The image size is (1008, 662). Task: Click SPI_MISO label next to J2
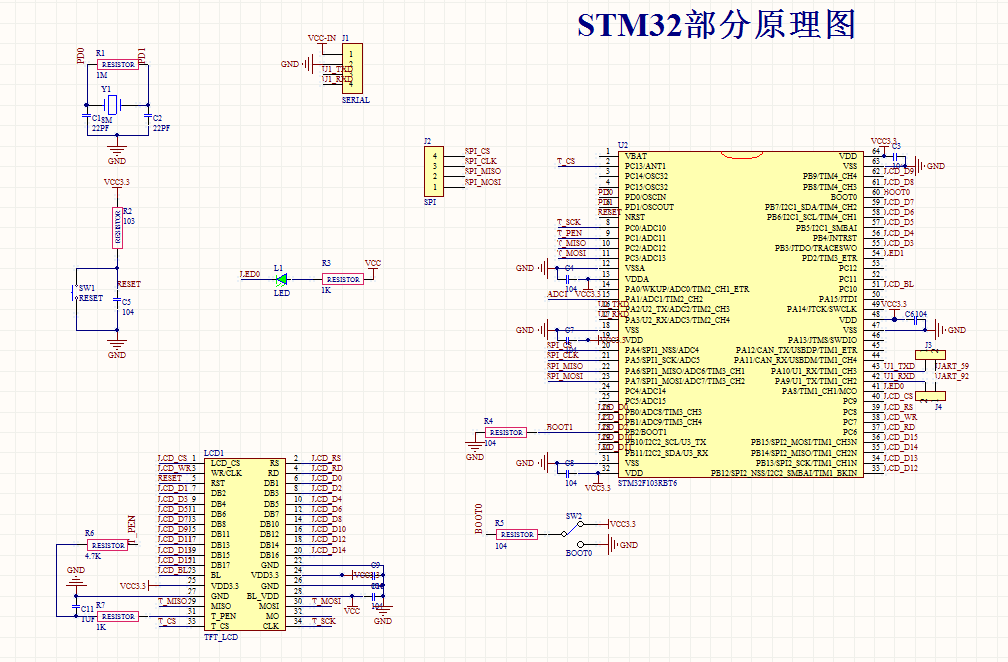[483, 172]
